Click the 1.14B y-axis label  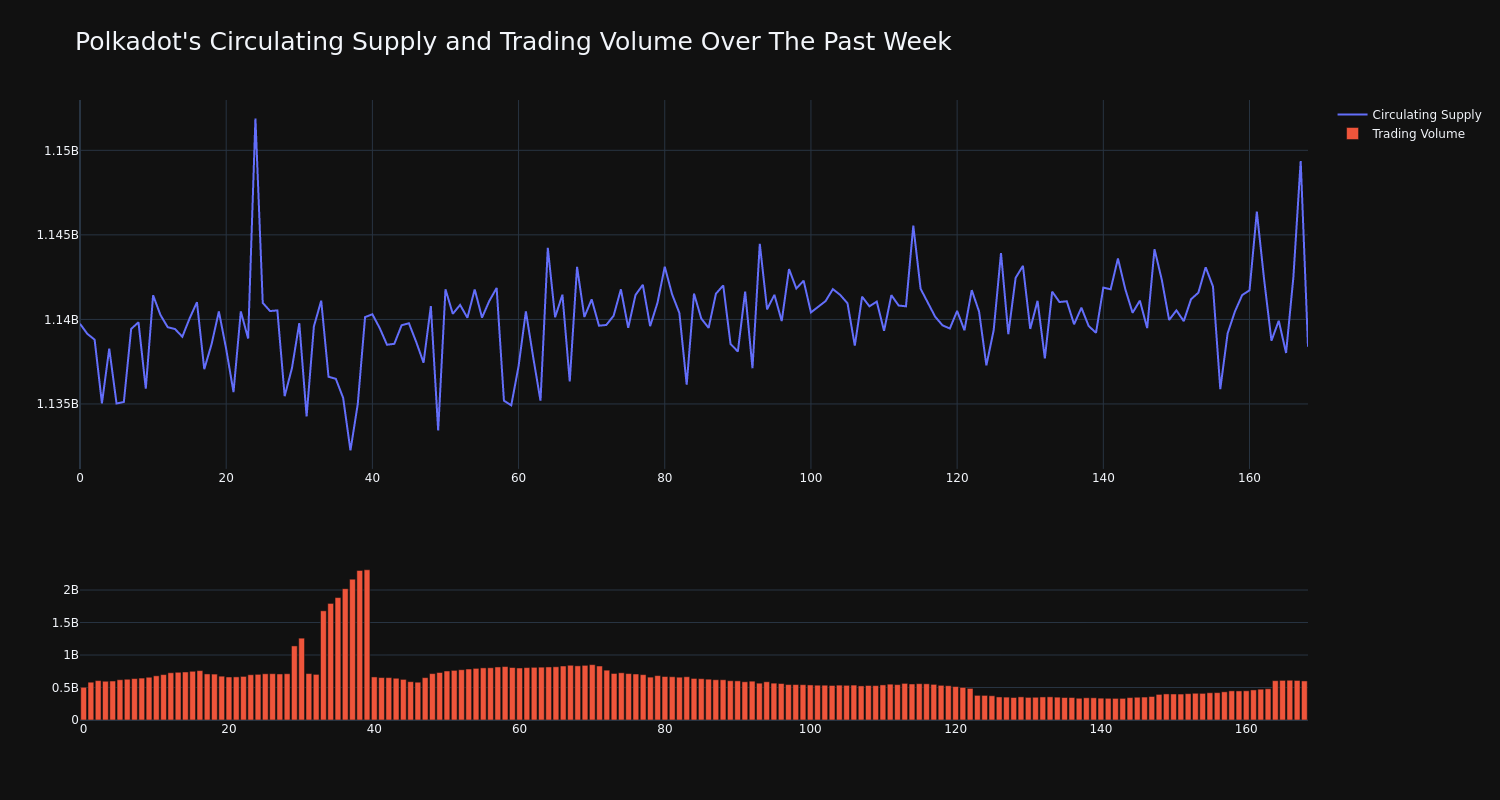tap(61, 320)
